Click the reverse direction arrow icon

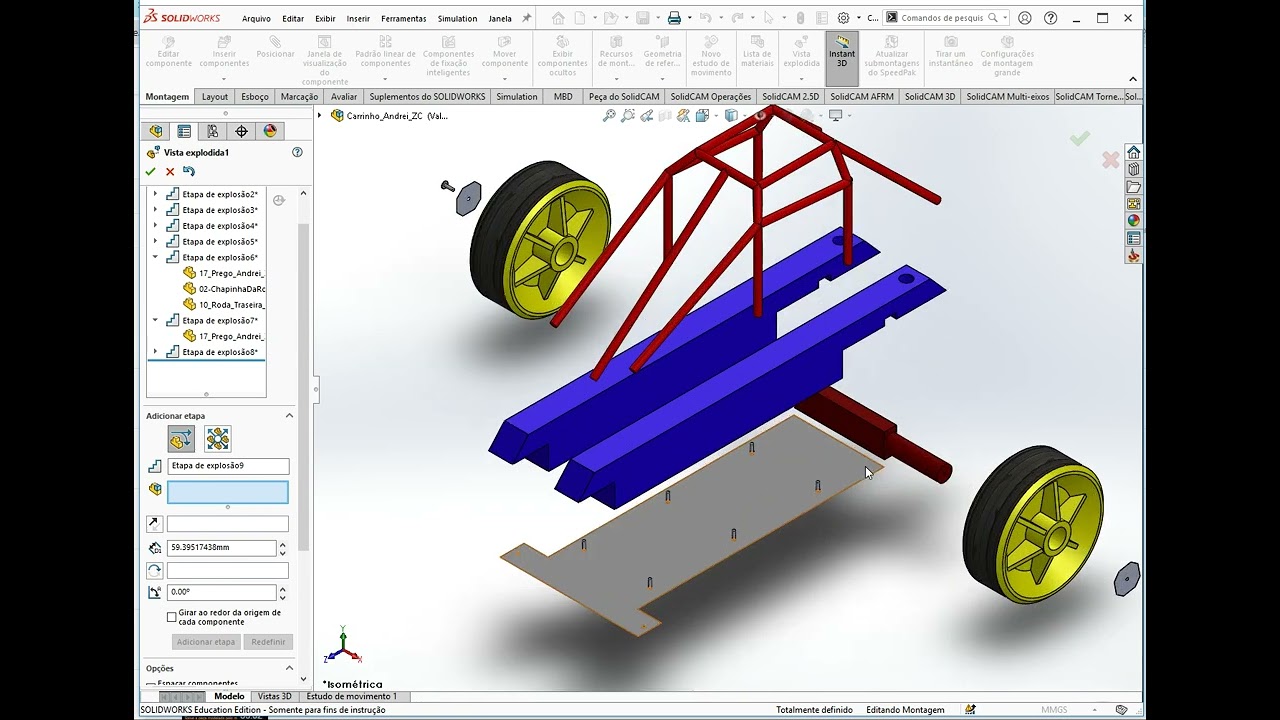pos(154,523)
